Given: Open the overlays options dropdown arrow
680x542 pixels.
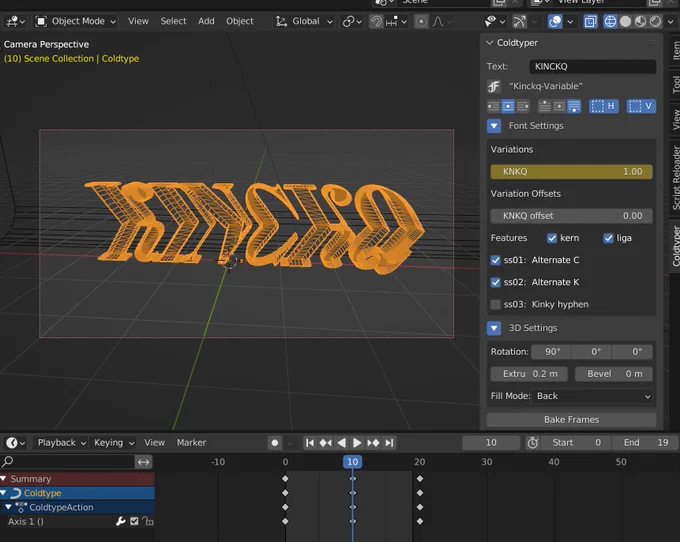Looking at the screenshot, I should (x=570, y=21).
